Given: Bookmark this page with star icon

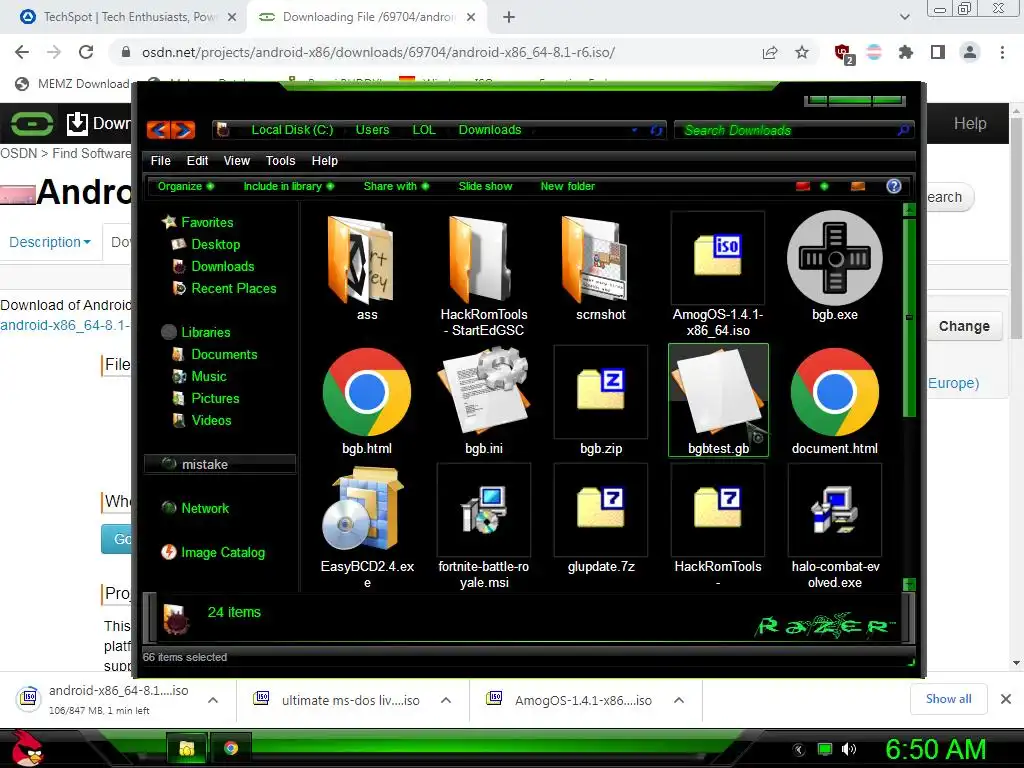Looking at the screenshot, I should (802, 52).
